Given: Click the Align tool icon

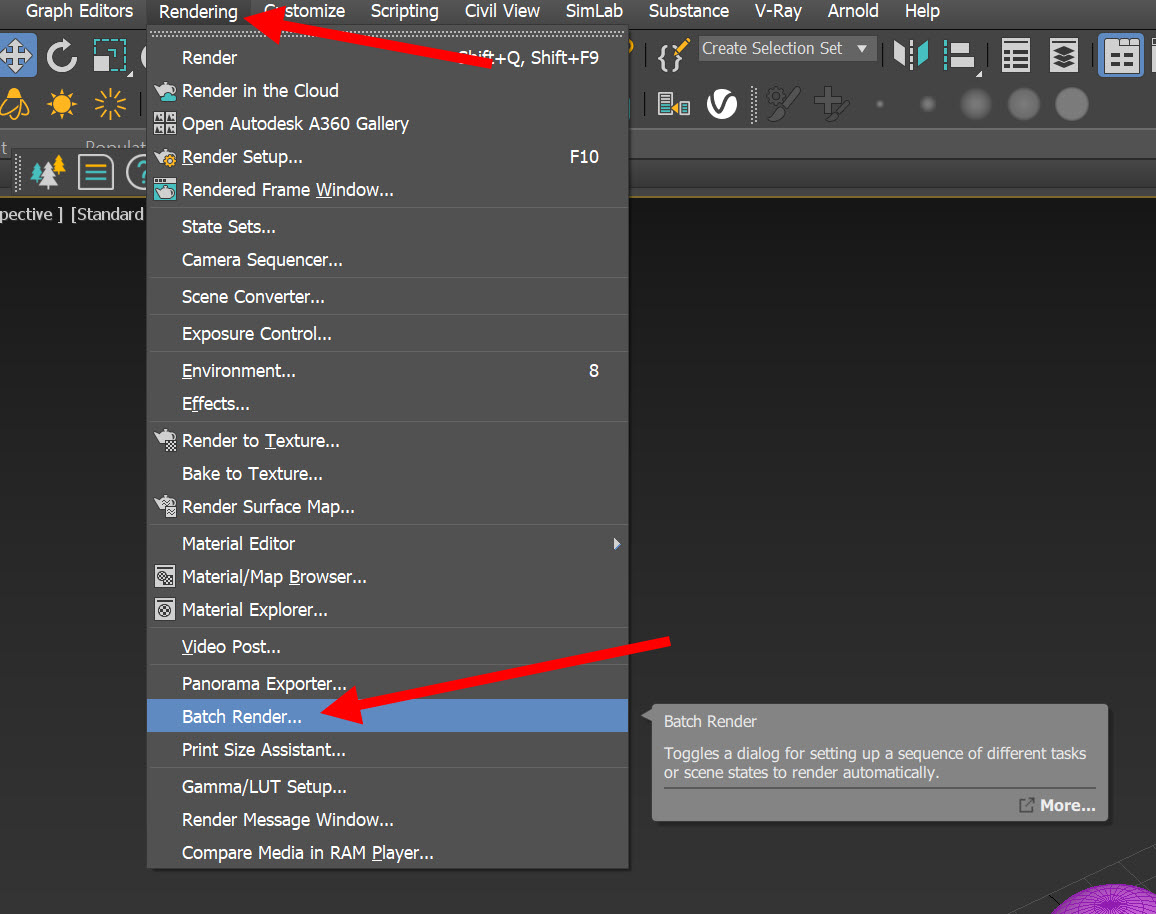Looking at the screenshot, I should pyautogui.click(x=960, y=56).
